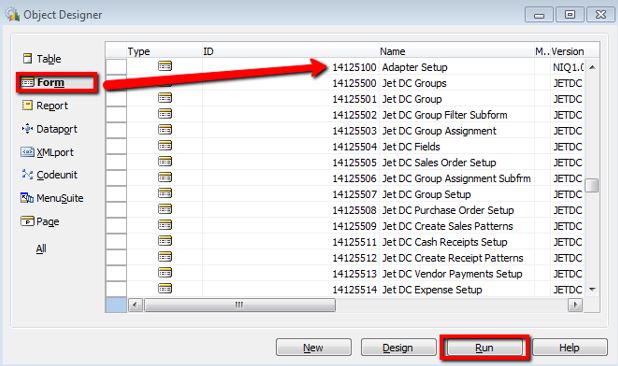This screenshot has width=618, height=366.
Task: Click the horizontal scrollbar right arrow
Action: pyautogui.click(x=575, y=305)
